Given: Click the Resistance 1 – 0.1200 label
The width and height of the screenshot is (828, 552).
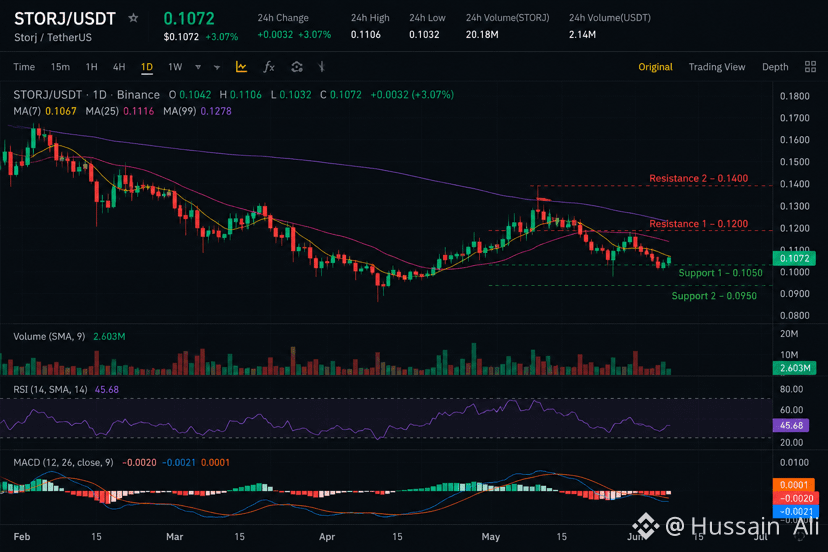Looking at the screenshot, I should coord(698,224).
